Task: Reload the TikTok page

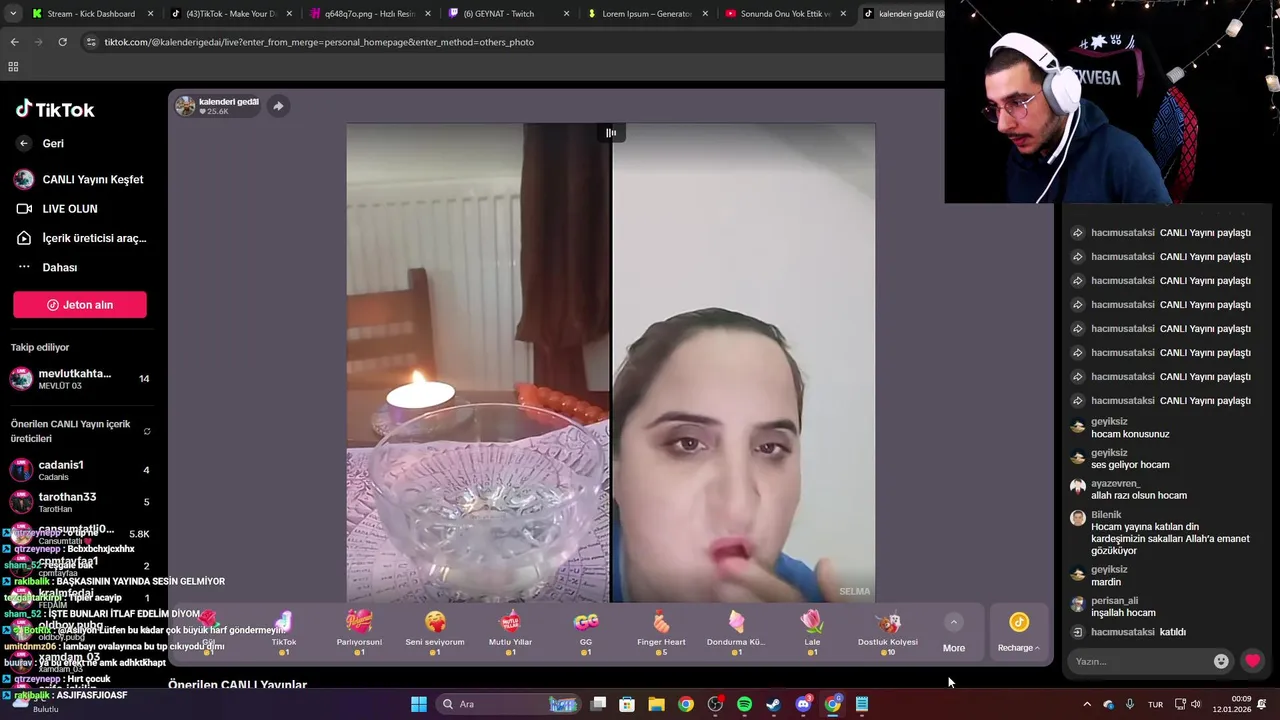Action: 62,42
